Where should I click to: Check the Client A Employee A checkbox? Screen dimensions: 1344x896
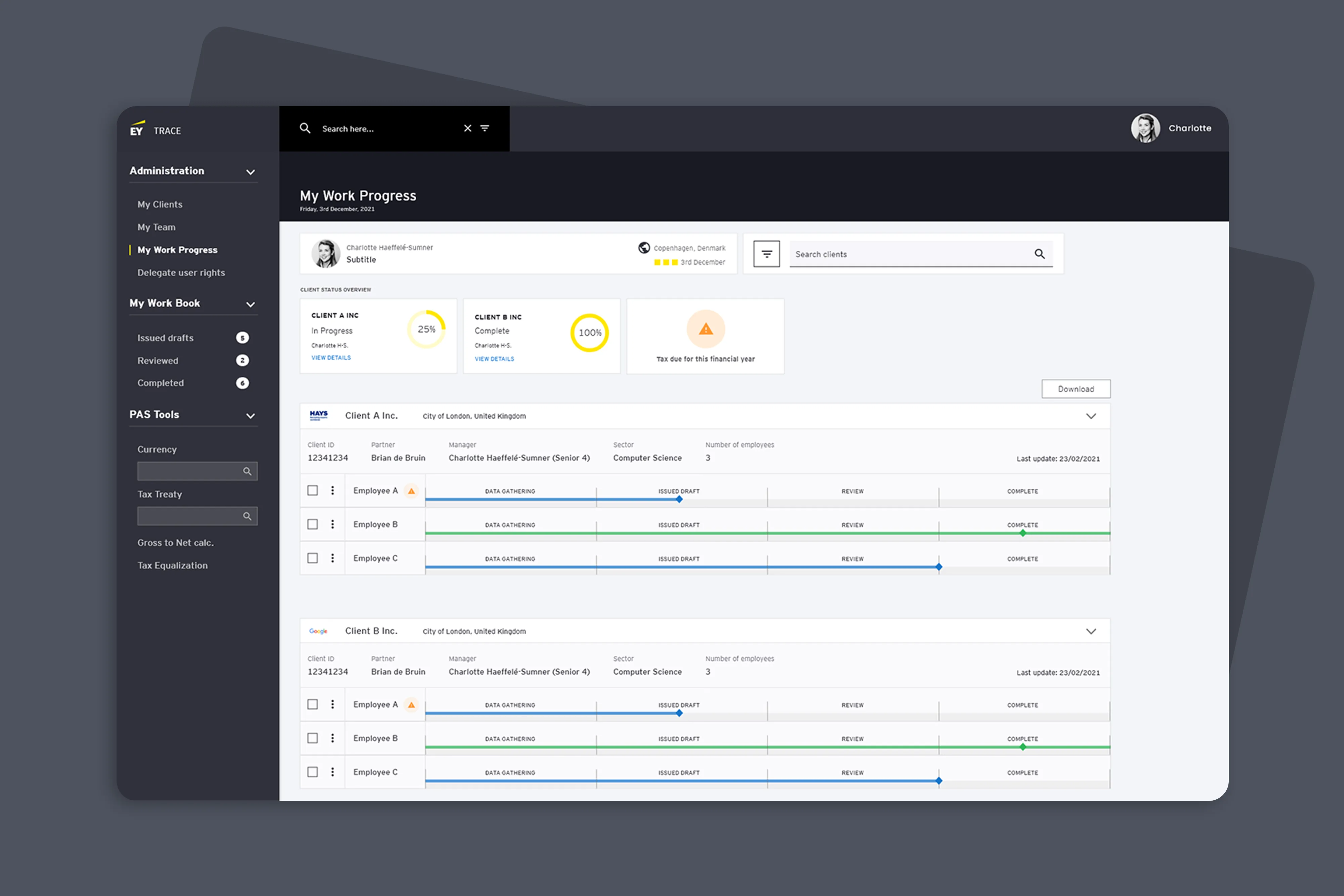click(x=312, y=490)
